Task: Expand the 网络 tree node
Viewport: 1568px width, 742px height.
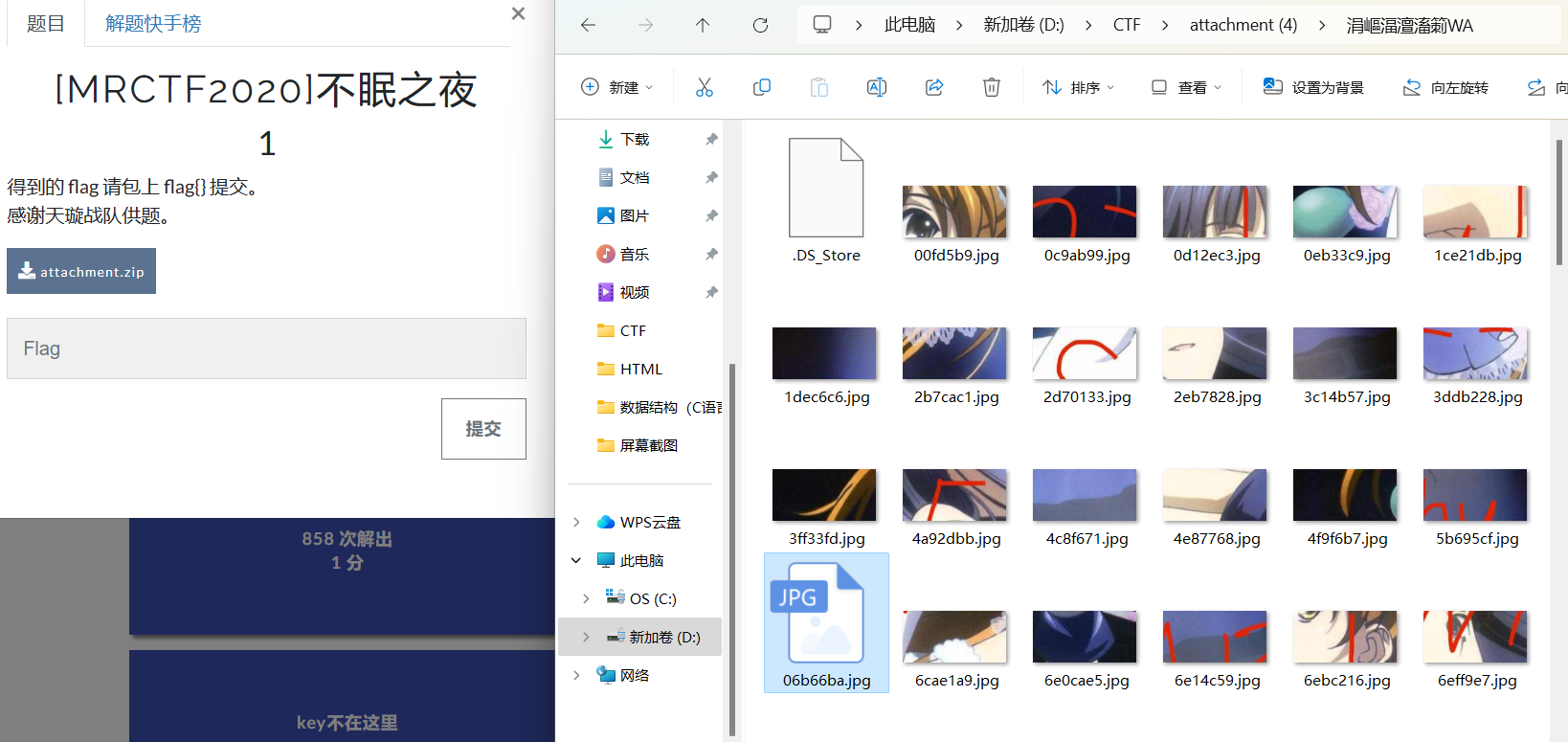Action: tap(576, 675)
